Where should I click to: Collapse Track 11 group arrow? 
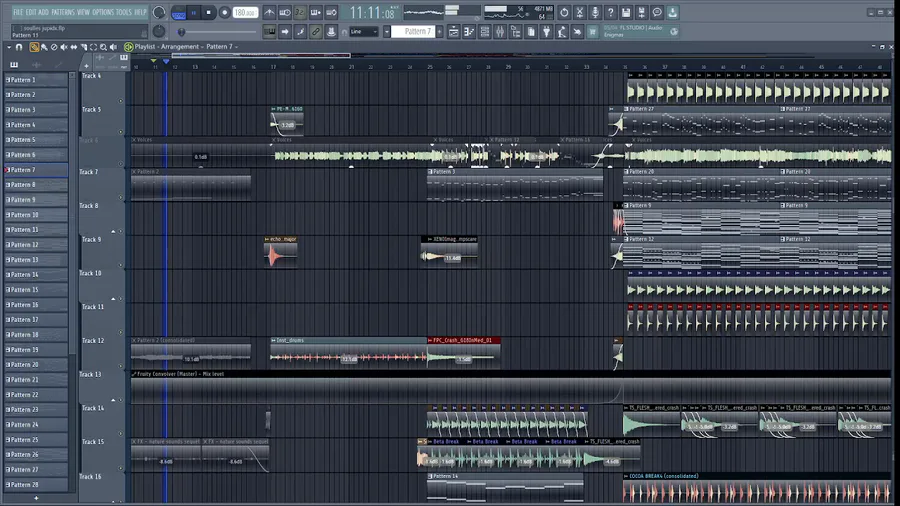pyautogui.click(x=113, y=299)
